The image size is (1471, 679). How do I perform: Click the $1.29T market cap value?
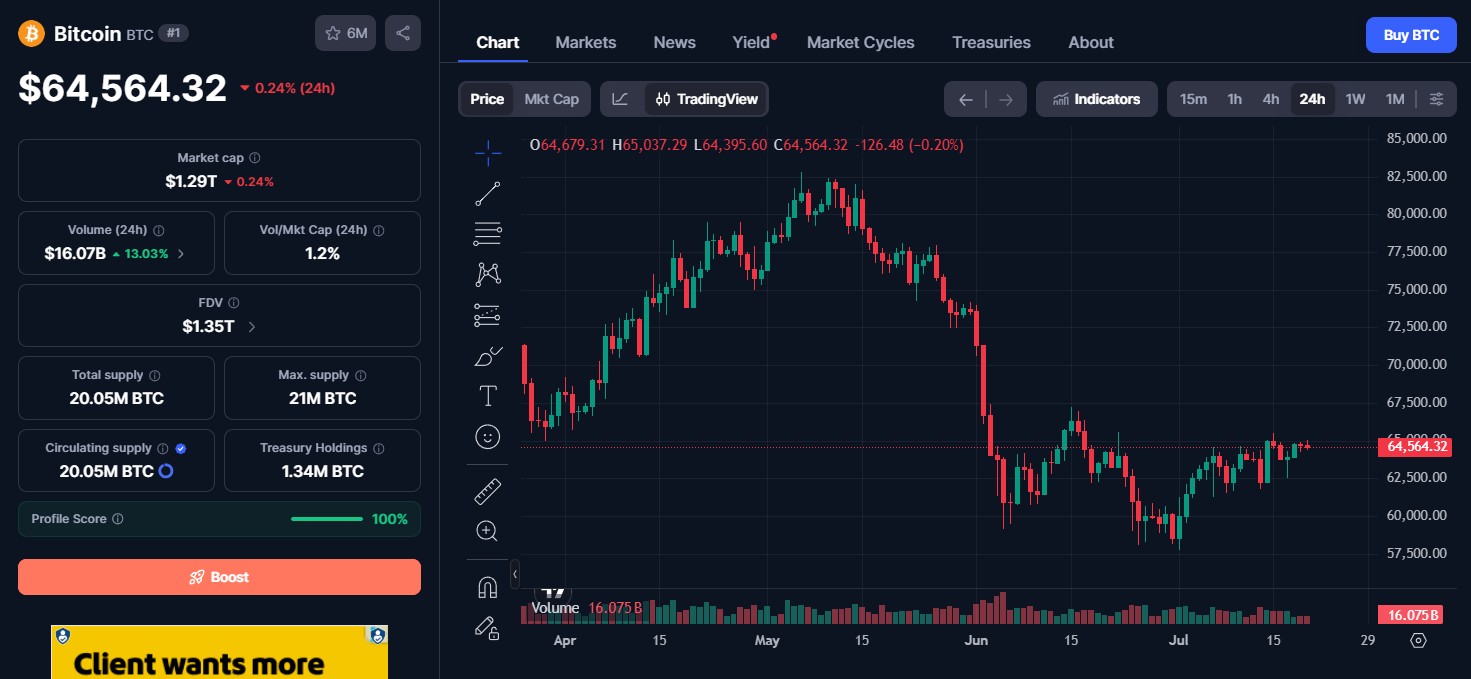point(191,181)
